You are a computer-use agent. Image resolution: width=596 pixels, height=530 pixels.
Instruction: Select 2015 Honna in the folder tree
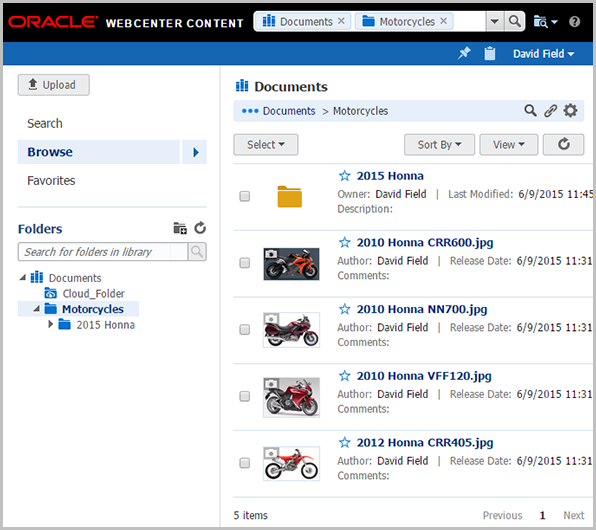[105, 325]
